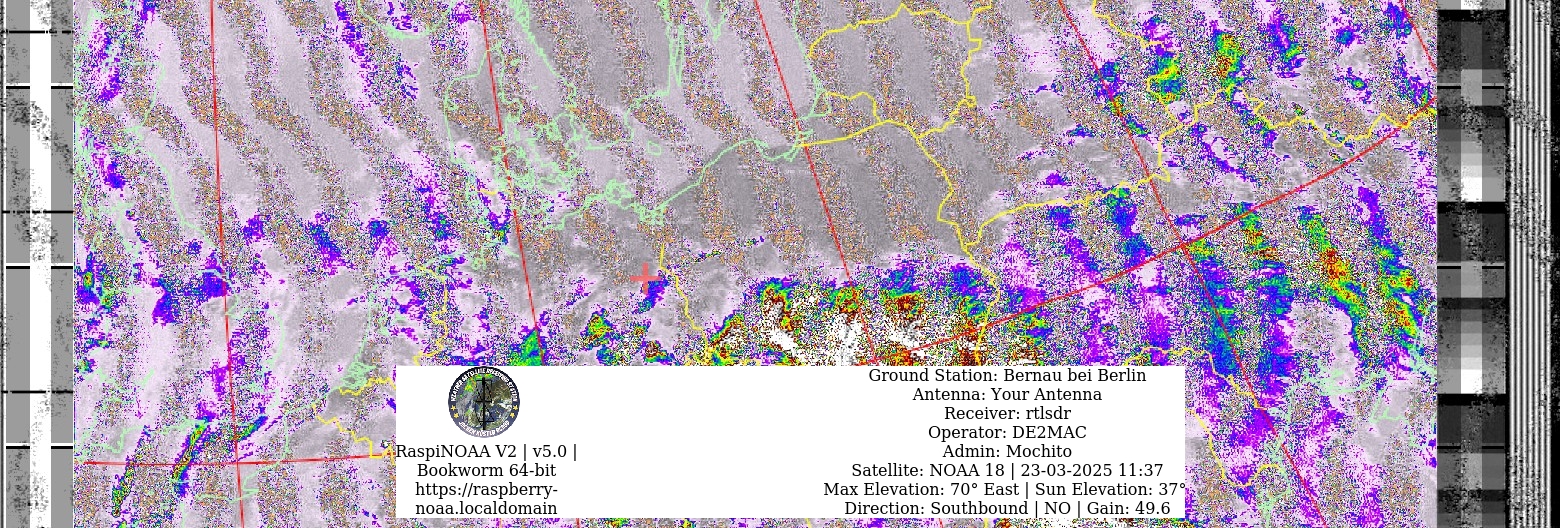Click the 'Direction: Southbound' gain line
The width and height of the screenshot is (1560, 528).
[x=1007, y=509]
